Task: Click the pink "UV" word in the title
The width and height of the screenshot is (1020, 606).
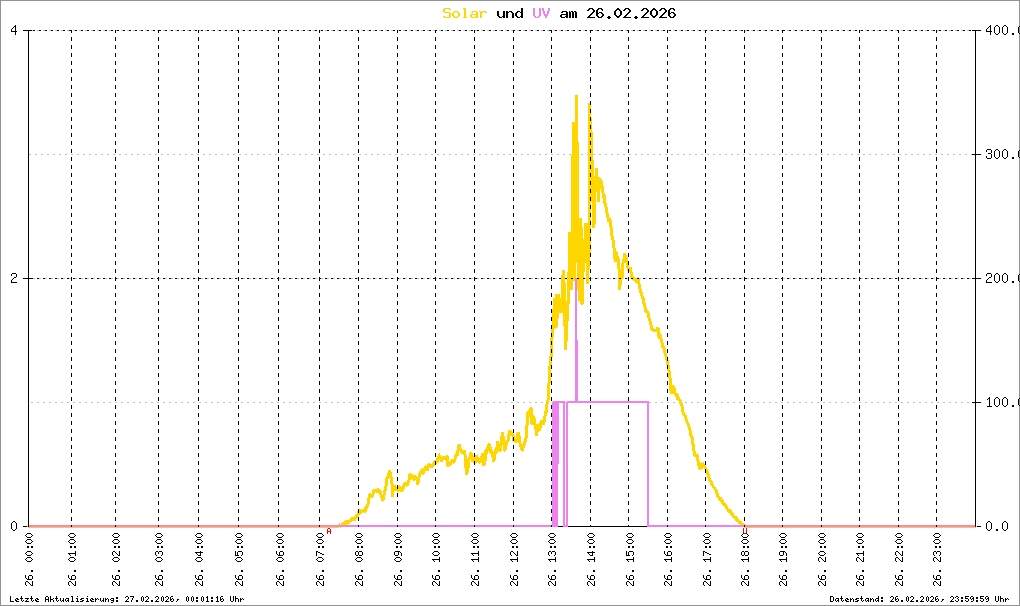Action: (x=541, y=14)
